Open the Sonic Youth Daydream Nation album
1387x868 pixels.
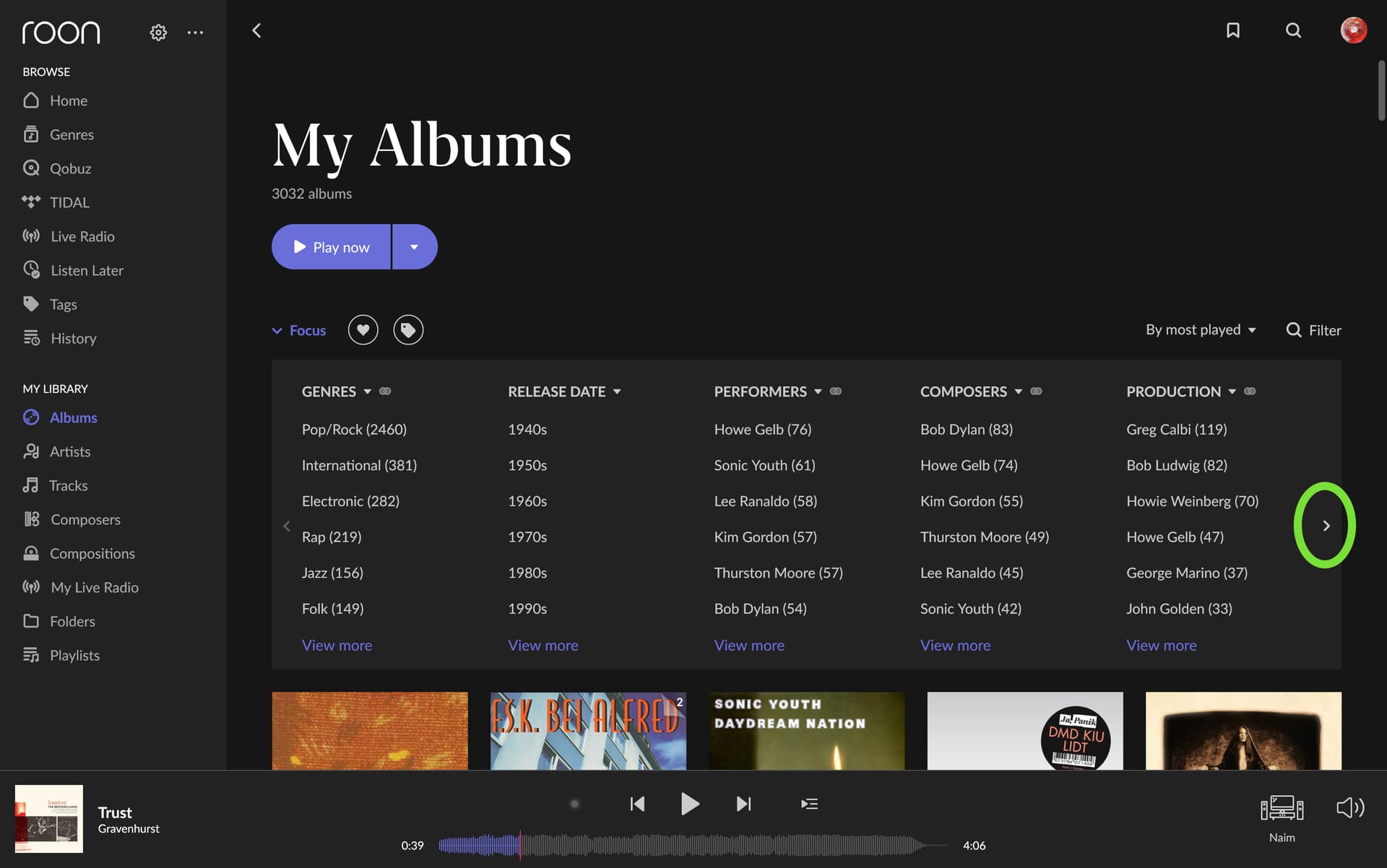click(806, 731)
